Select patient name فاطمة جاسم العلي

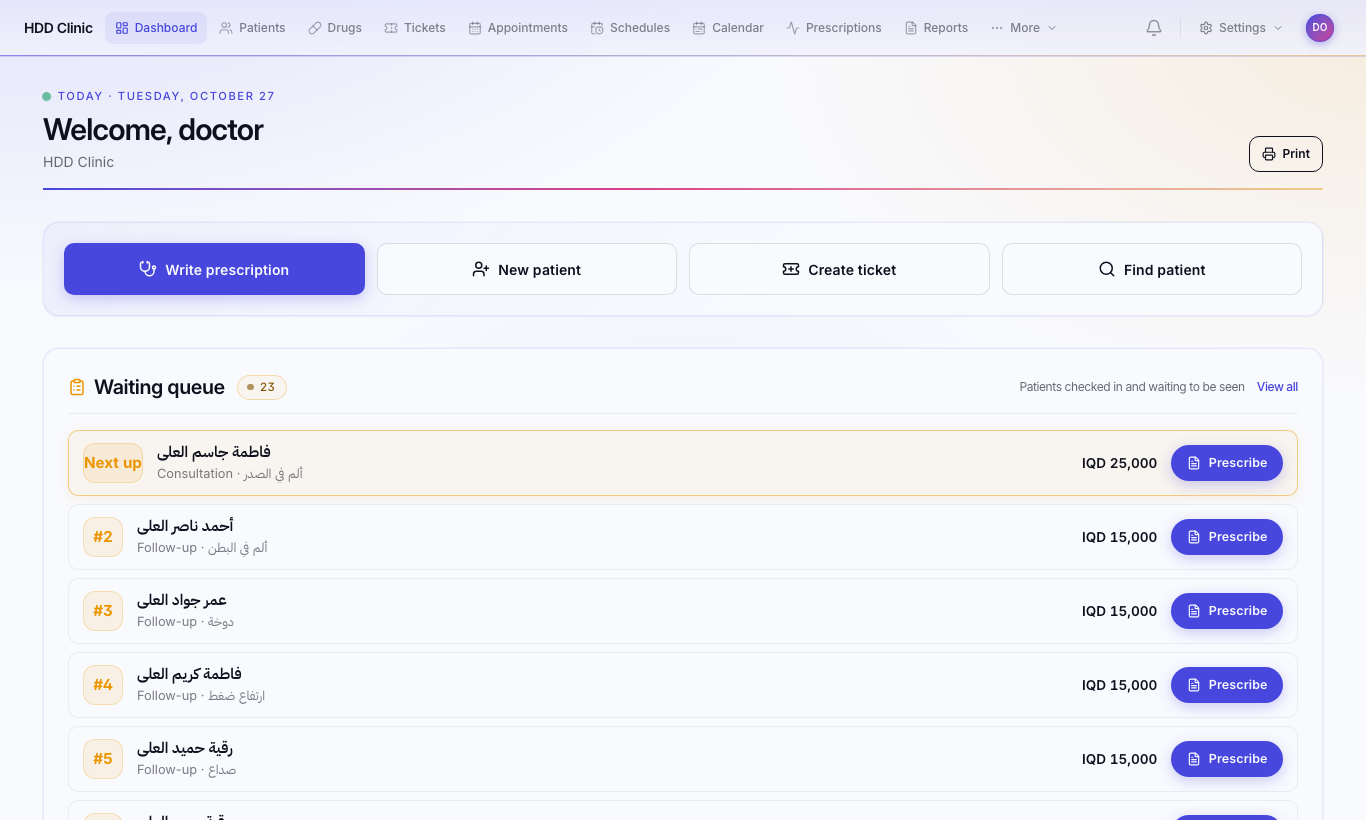pyautogui.click(x=214, y=452)
